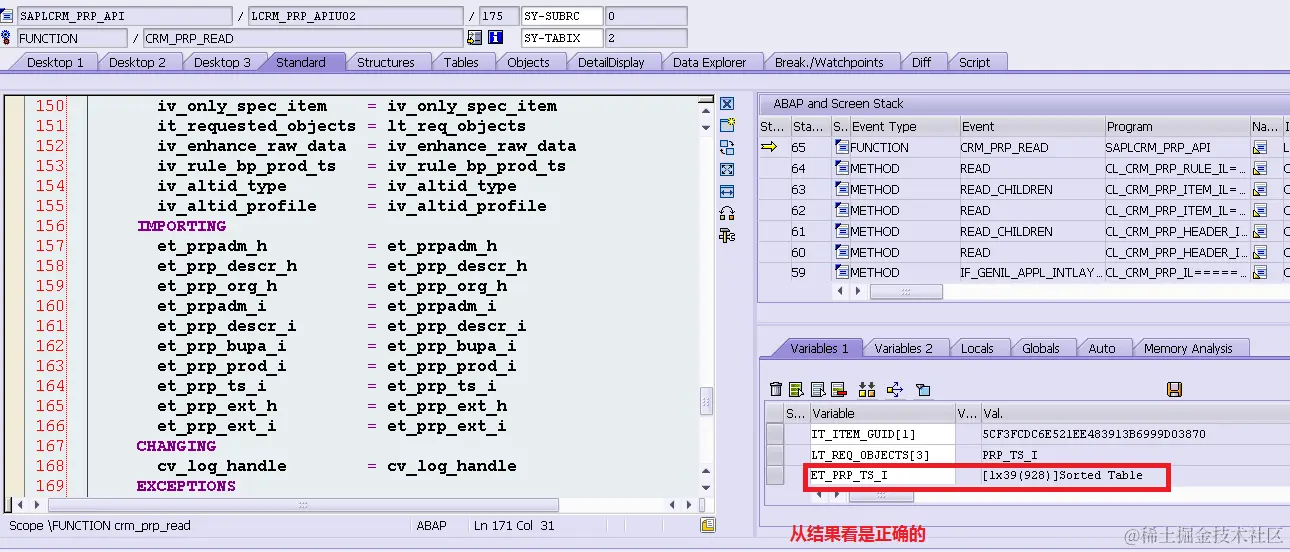Open the Data Explorer tab

[709, 62]
